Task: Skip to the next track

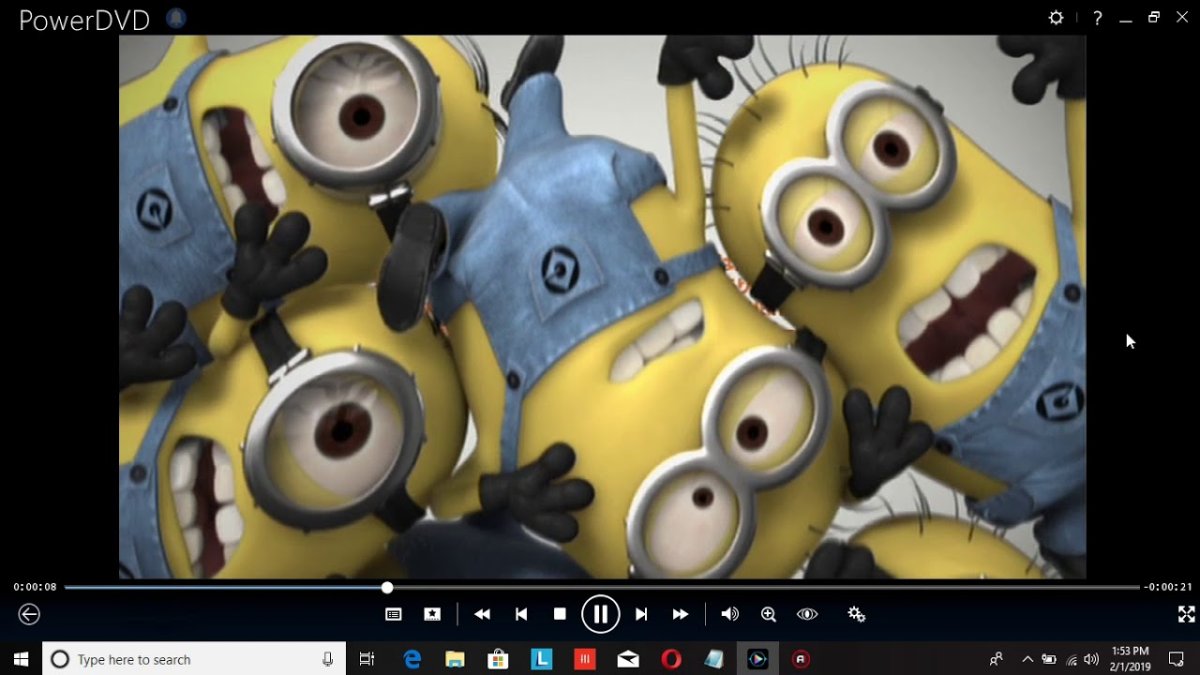Action: click(x=642, y=614)
